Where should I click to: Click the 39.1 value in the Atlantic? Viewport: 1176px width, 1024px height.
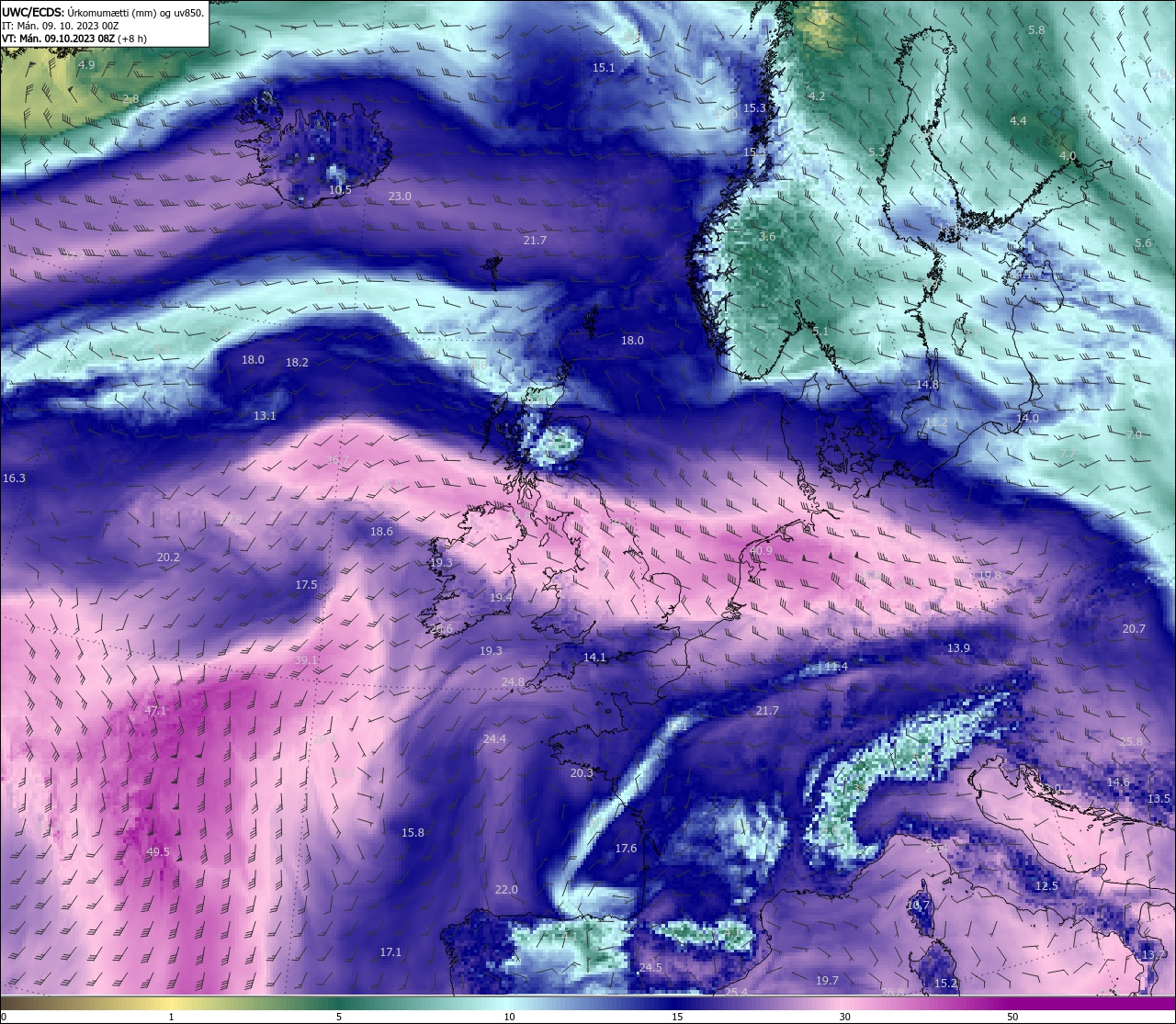(x=306, y=660)
